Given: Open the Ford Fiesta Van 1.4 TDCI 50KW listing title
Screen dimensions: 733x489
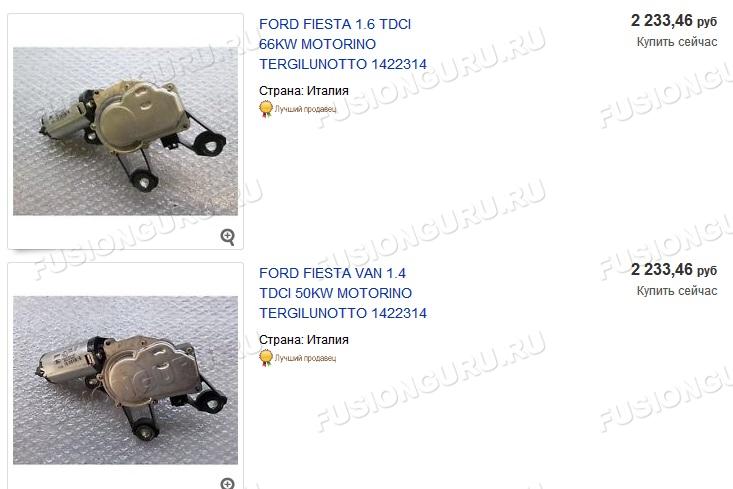Looking at the screenshot, I should click(x=343, y=293).
